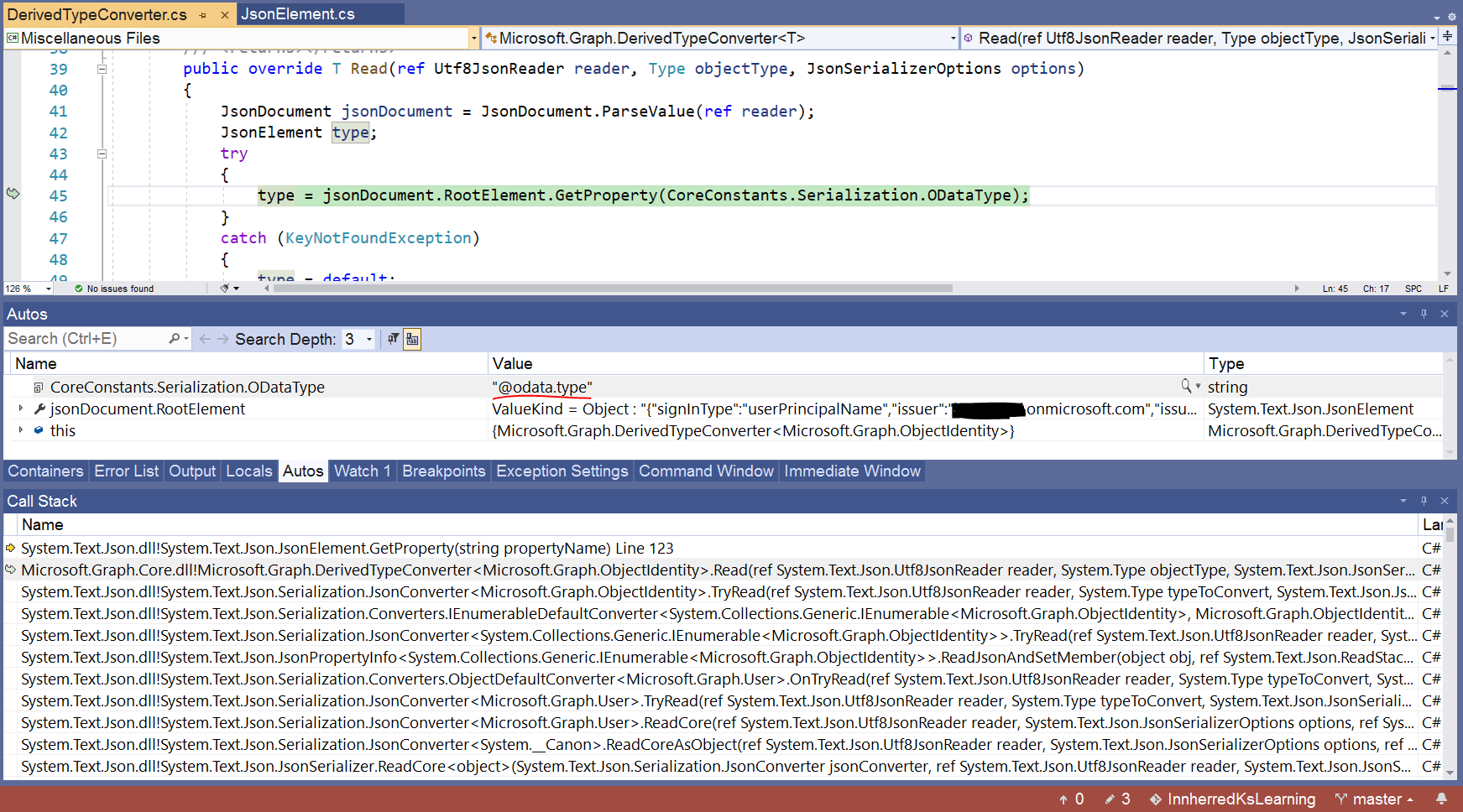This screenshot has width=1463, height=812.
Task: Expand jsonDocument.RootElement in the Autos window
Action: click(x=20, y=409)
